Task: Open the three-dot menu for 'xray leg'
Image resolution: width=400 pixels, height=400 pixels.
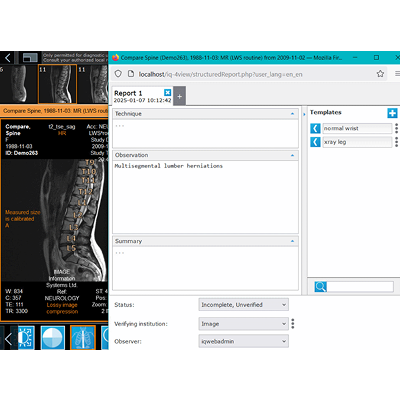Action: pyautogui.click(x=396, y=142)
